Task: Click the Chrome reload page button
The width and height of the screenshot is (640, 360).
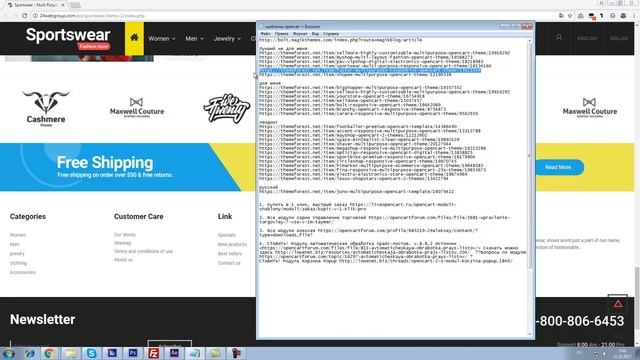Action: (24, 16)
